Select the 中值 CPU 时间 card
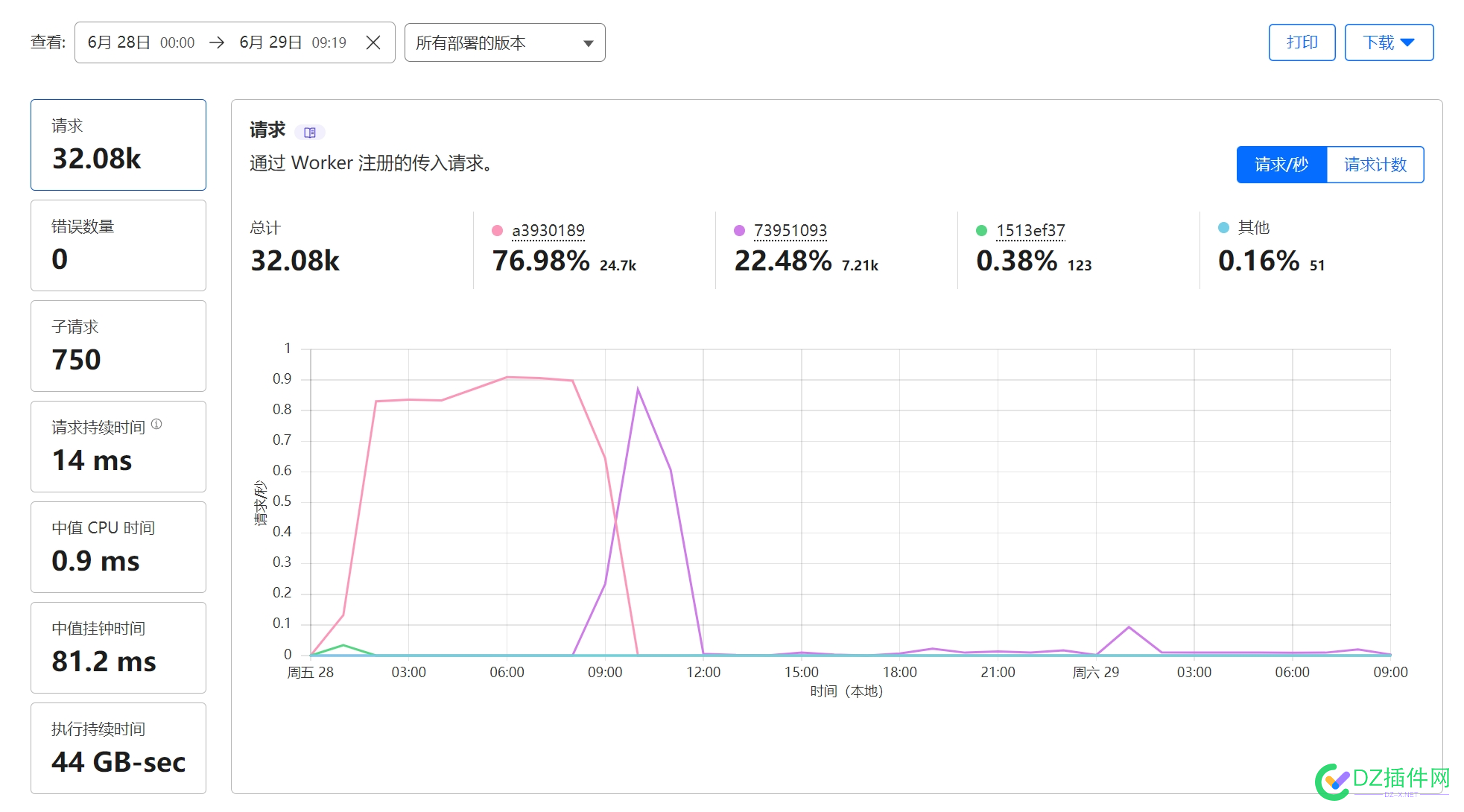Viewport: 1464px width, 812px height. click(x=118, y=547)
